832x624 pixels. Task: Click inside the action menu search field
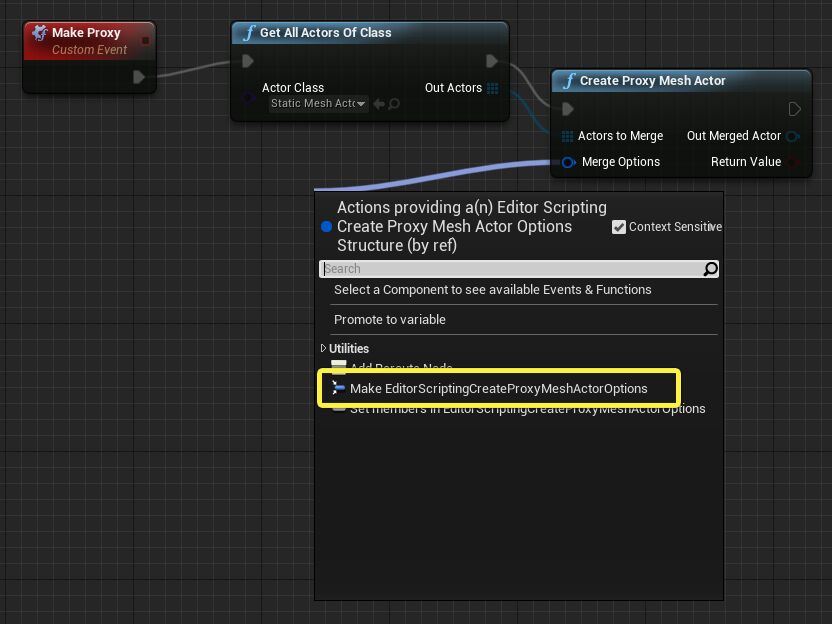(x=500, y=268)
